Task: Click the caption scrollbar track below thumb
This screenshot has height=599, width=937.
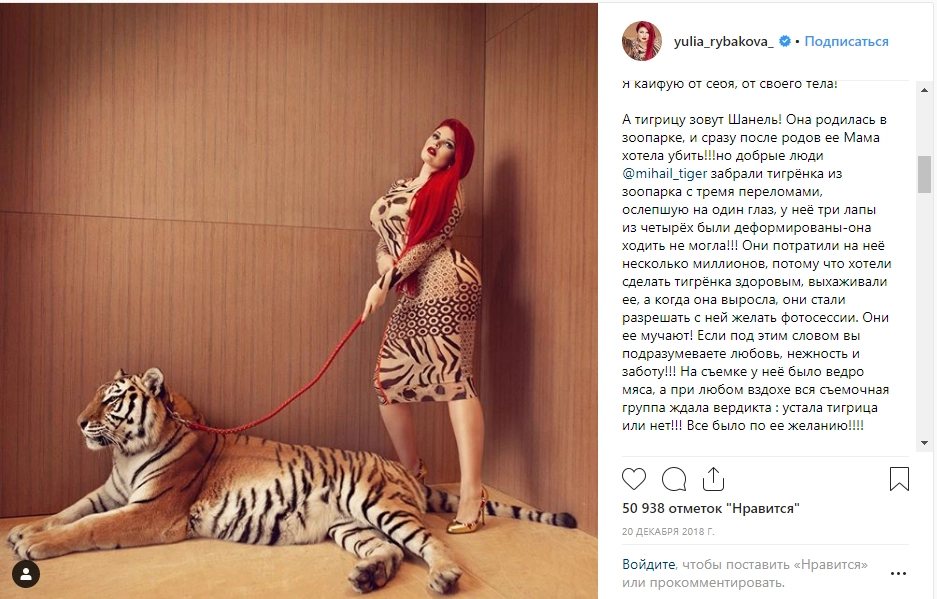Action: pyautogui.click(x=924, y=314)
